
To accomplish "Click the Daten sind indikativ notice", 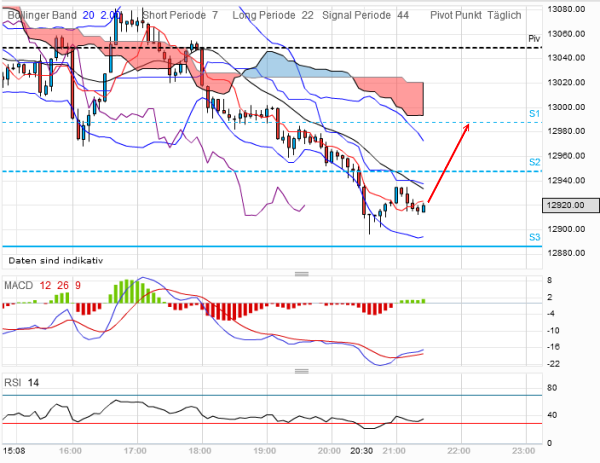I will (56, 261).
